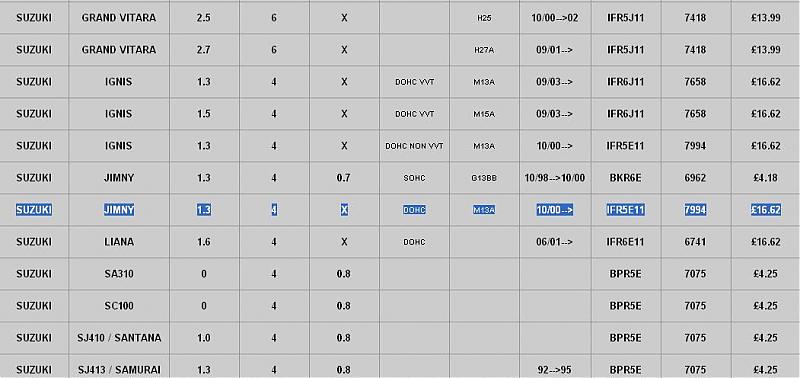Click the SOHC cell in the Jimny row
The image size is (800, 378).
point(414,179)
